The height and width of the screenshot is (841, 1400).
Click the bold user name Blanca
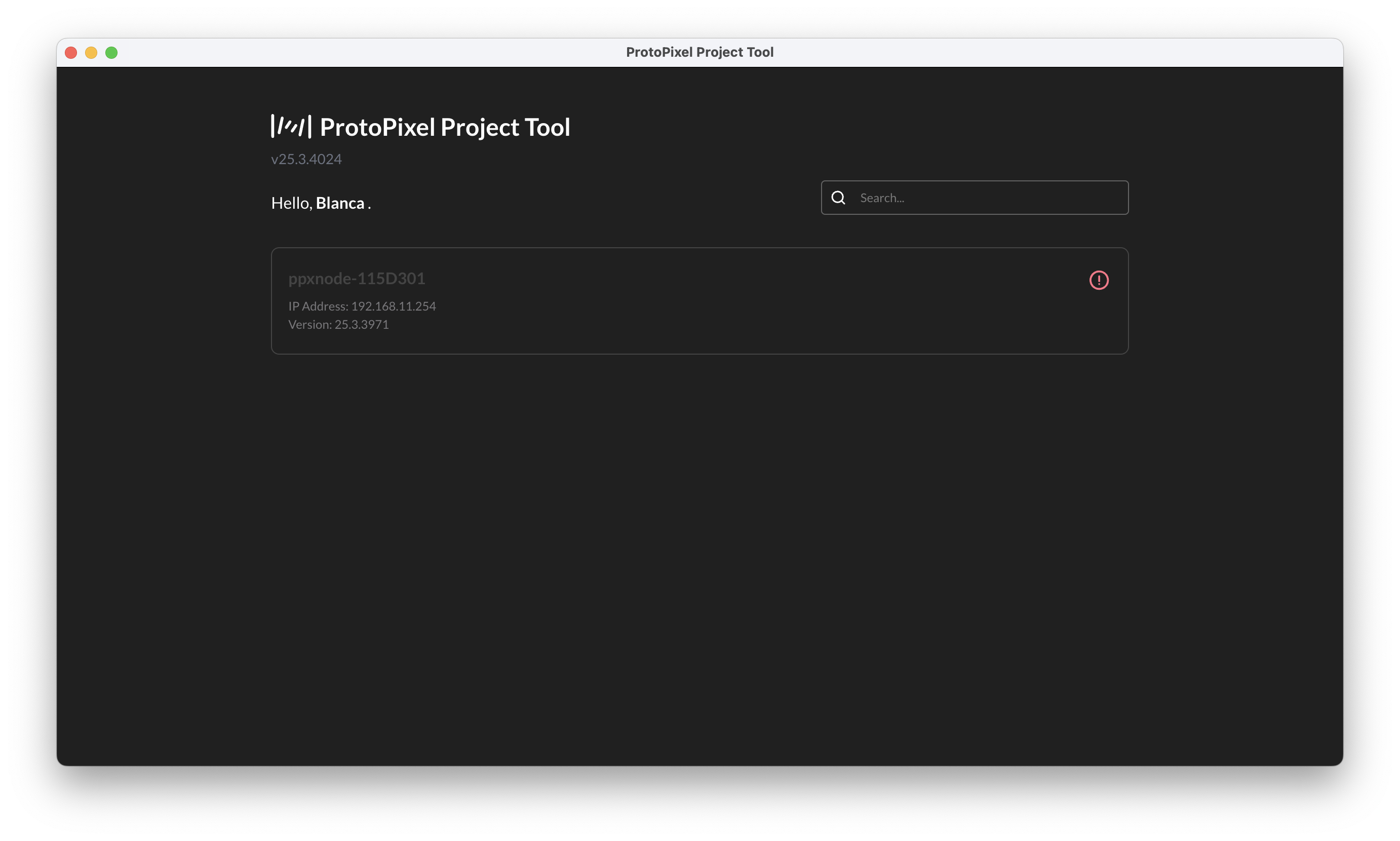point(340,202)
